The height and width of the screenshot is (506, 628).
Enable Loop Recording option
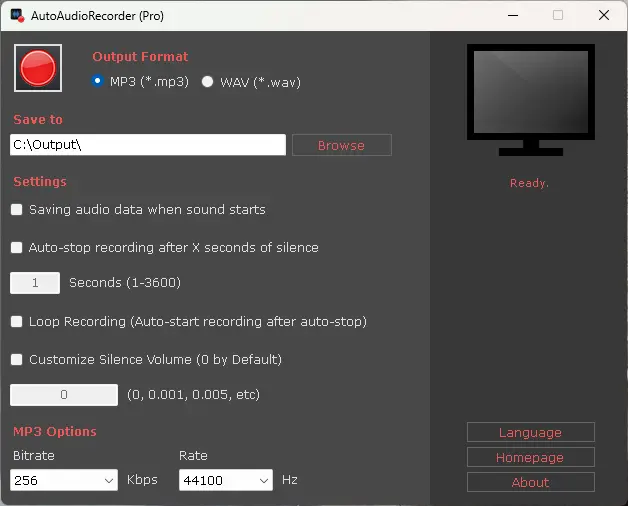(x=17, y=322)
